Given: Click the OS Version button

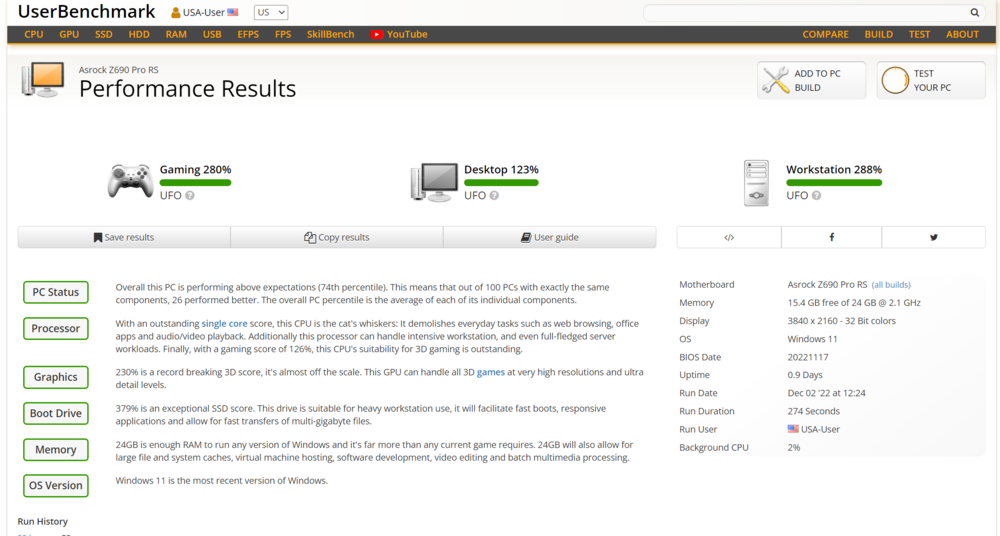Looking at the screenshot, I should pos(55,486).
